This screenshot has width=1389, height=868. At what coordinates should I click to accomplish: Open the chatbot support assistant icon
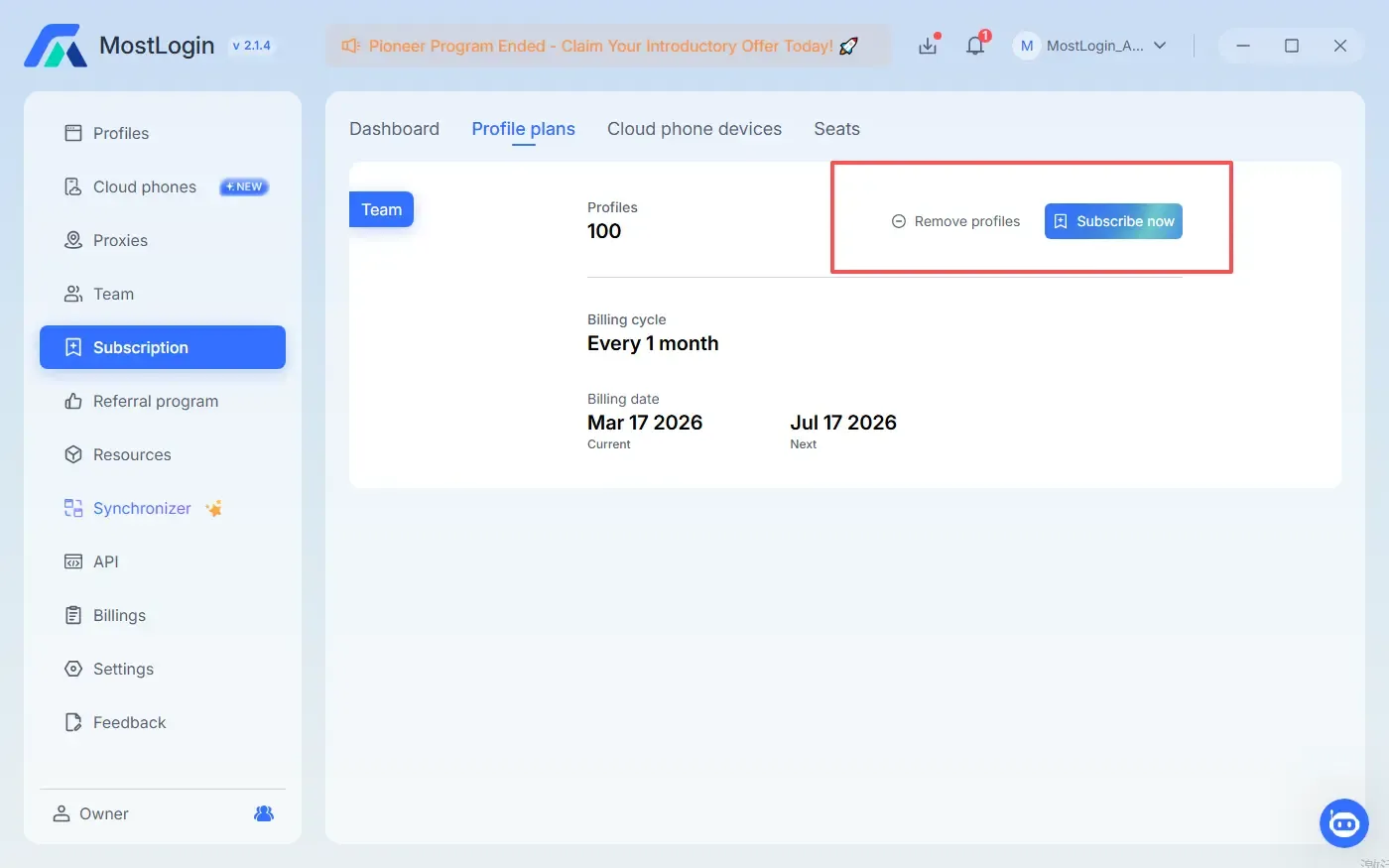click(x=1343, y=823)
